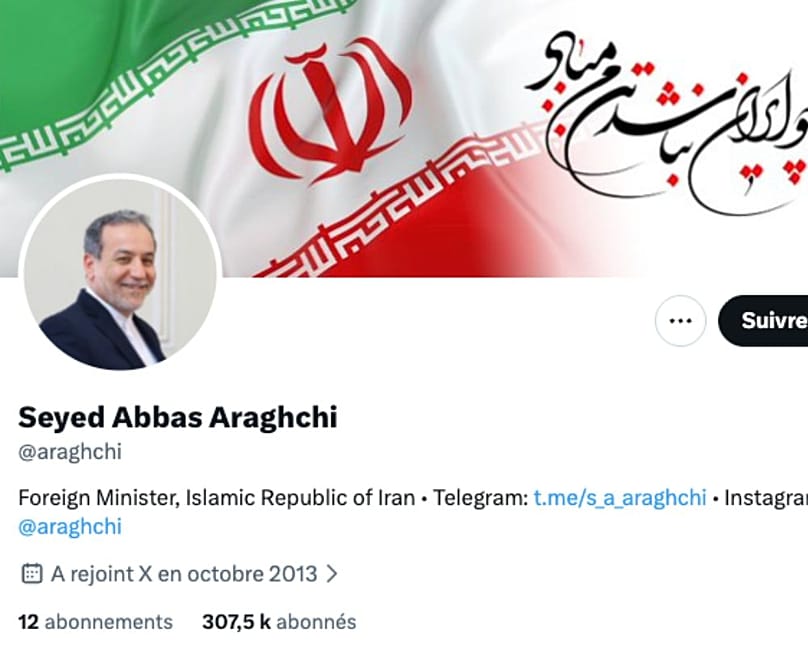
Task: Open the three-dots more options button
Action: click(x=680, y=320)
